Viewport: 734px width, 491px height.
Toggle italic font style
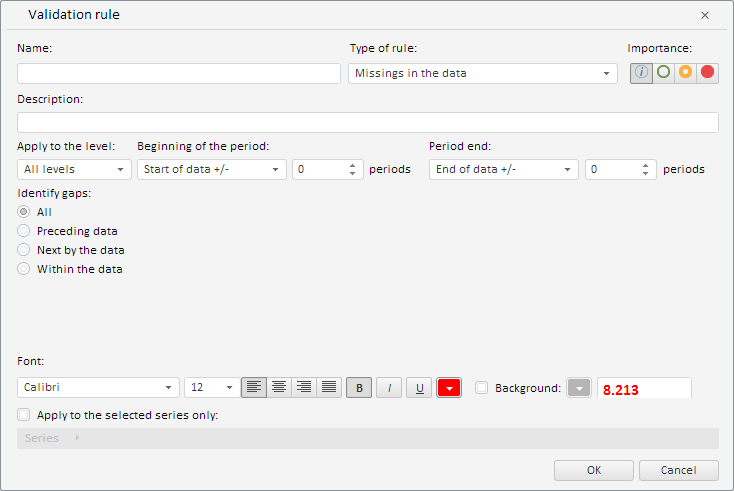coord(389,387)
